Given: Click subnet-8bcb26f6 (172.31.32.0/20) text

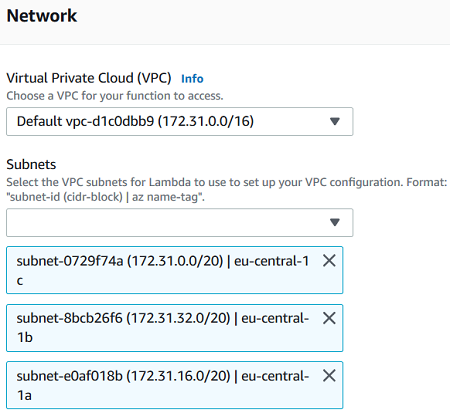Looking at the screenshot, I should [123, 318].
